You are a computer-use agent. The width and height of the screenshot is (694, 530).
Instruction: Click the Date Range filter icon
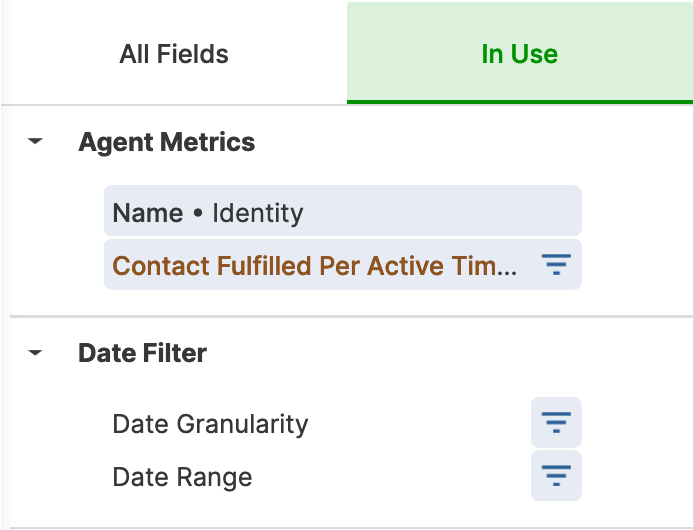click(x=556, y=476)
